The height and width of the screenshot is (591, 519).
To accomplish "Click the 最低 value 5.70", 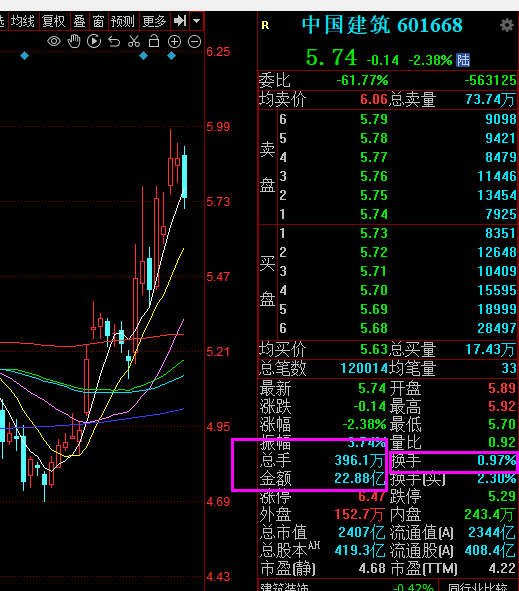I will pyautogui.click(x=502, y=424).
